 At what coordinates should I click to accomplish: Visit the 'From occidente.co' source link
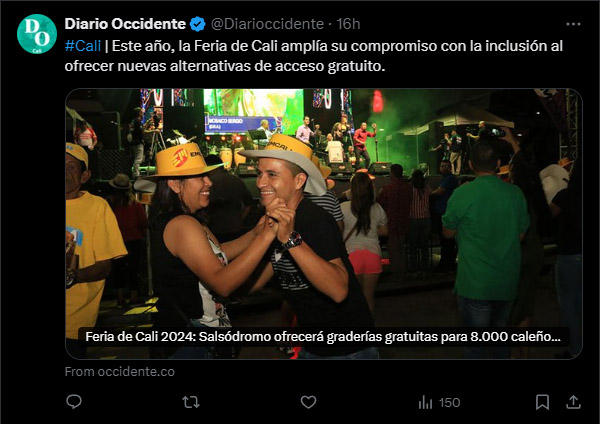click(120, 372)
